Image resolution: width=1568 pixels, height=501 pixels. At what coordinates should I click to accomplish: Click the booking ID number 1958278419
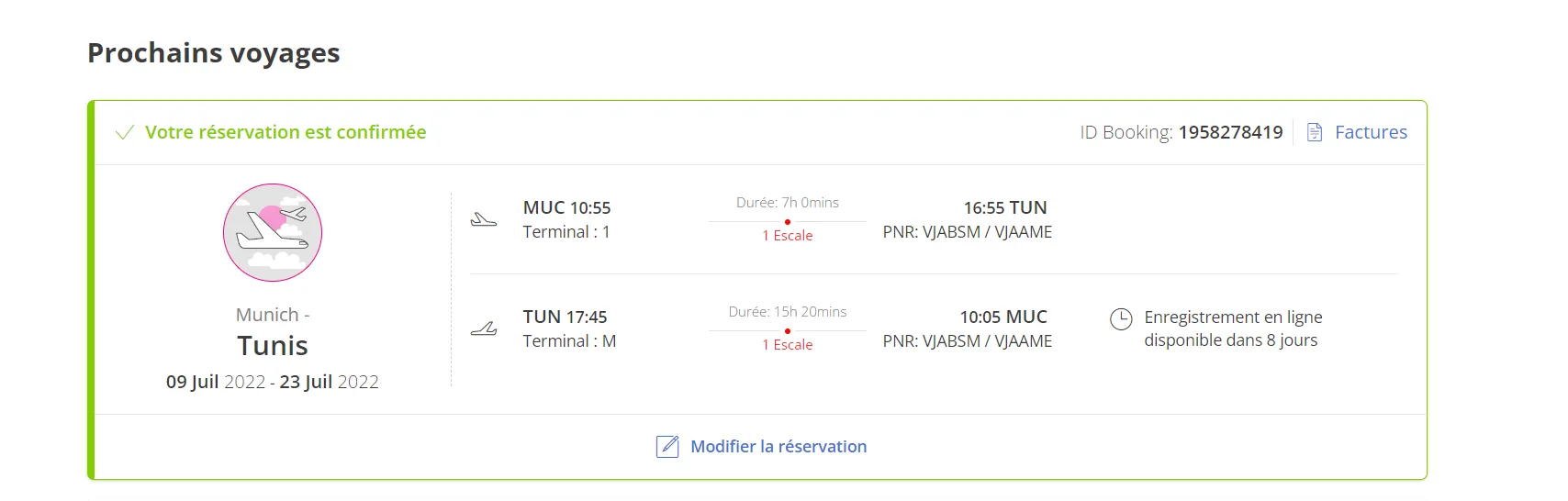coord(1230,132)
